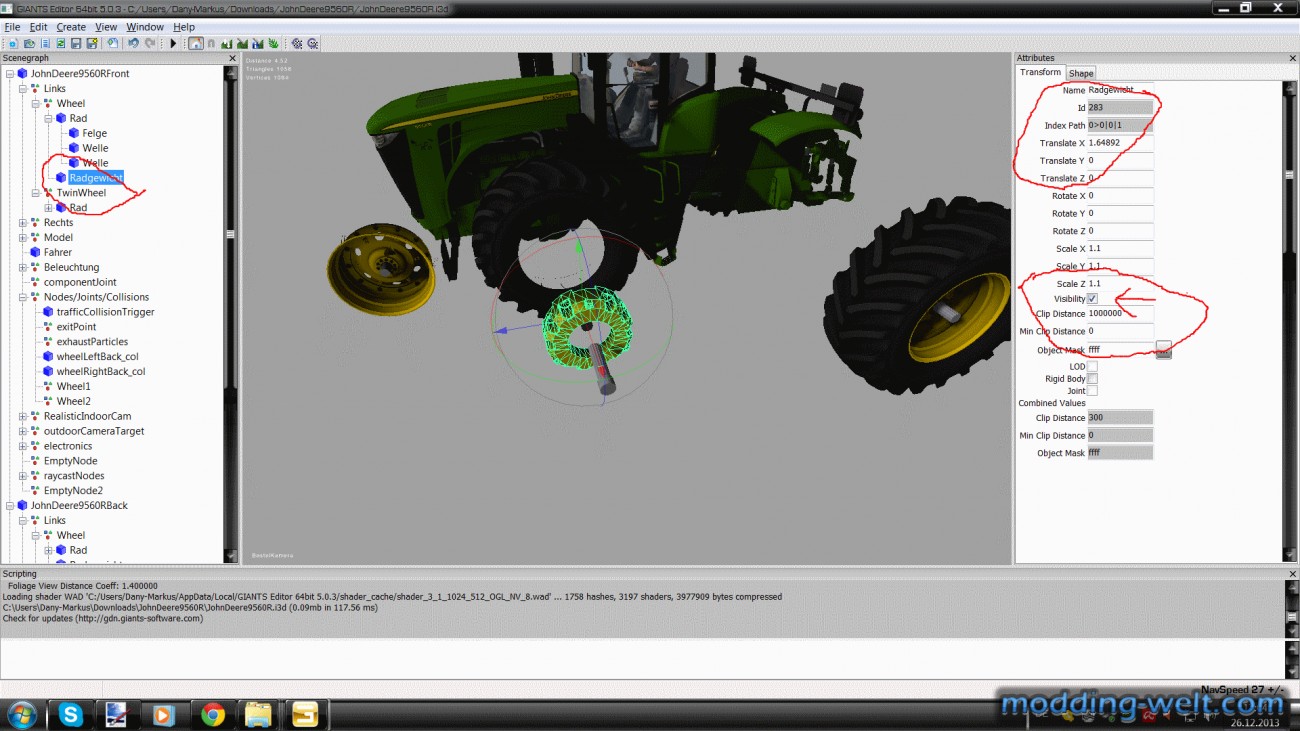The image size is (1300, 731).
Task: Expand the electronics tree node
Action: point(22,446)
